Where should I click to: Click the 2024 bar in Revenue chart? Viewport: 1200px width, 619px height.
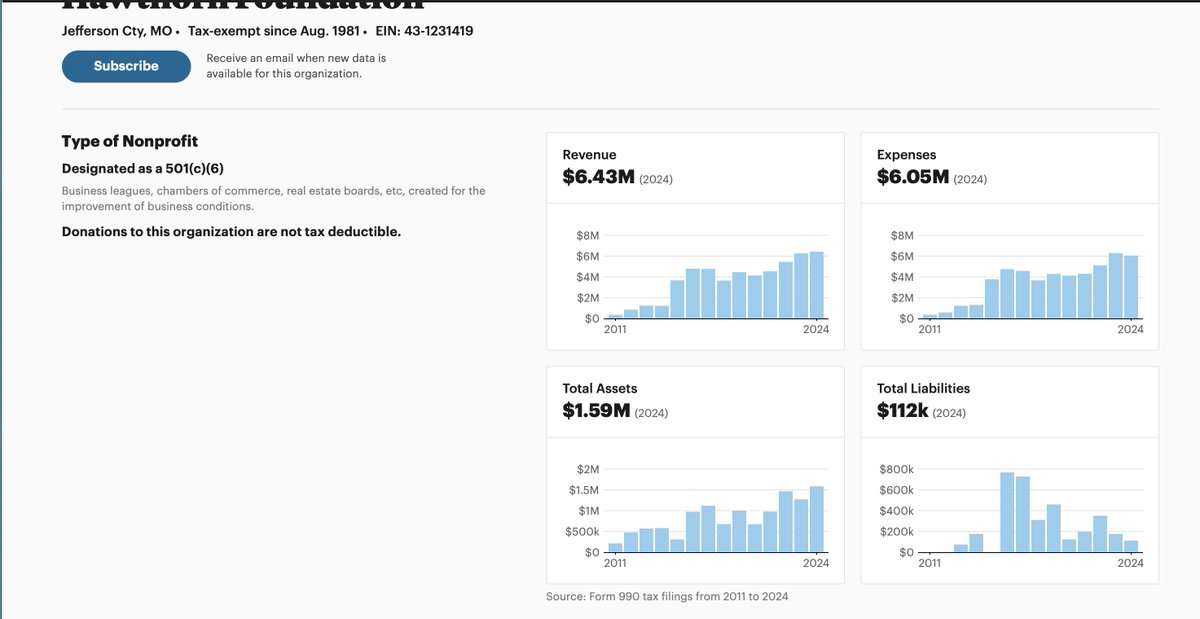tap(816, 285)
